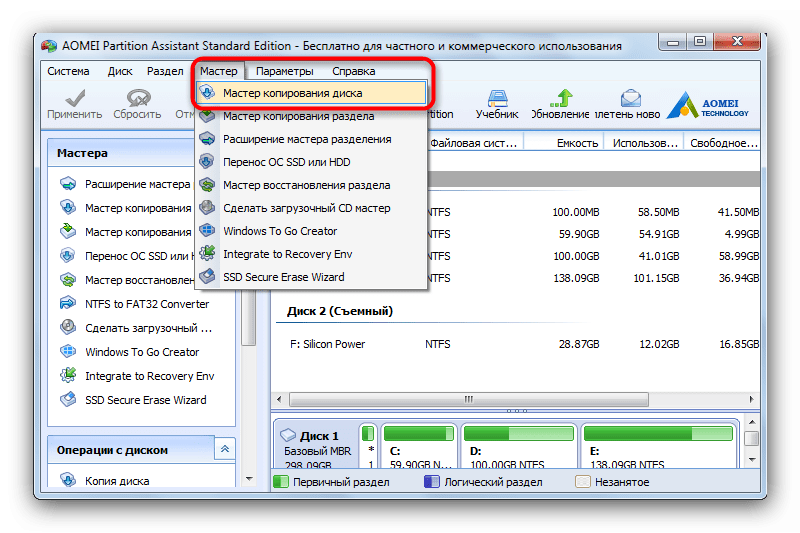Select Копия диска operation link

pyautogui.click(x=117, y=481)
